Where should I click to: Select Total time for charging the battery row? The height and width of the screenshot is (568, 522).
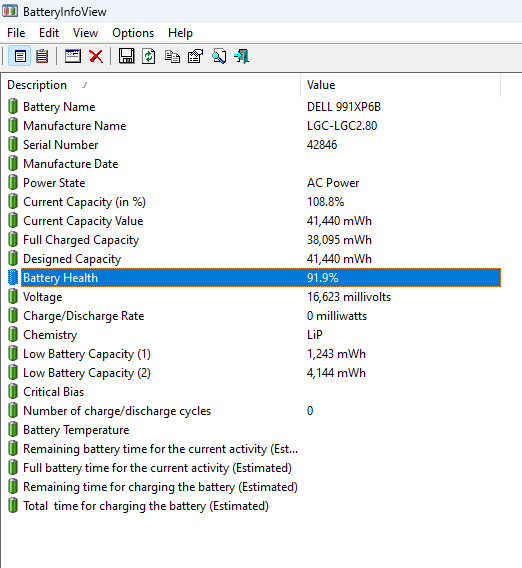point(254,506)
